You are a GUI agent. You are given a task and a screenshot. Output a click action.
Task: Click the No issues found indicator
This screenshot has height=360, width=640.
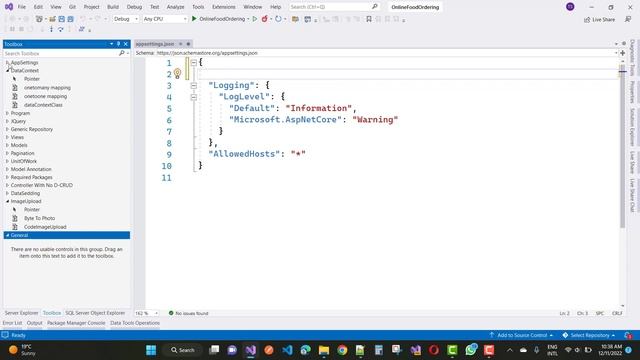188,313
